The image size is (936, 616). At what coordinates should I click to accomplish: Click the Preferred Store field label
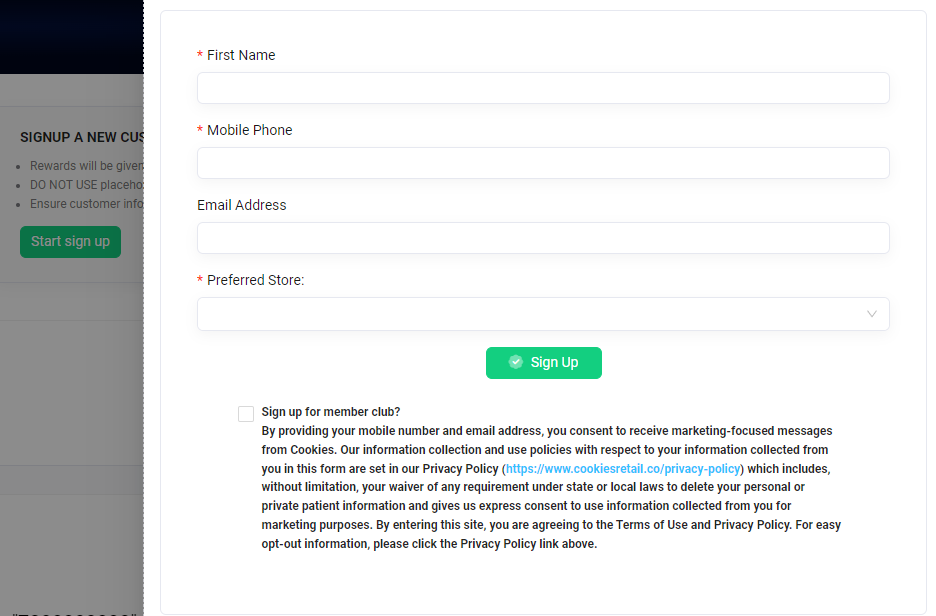coord(255,280)
